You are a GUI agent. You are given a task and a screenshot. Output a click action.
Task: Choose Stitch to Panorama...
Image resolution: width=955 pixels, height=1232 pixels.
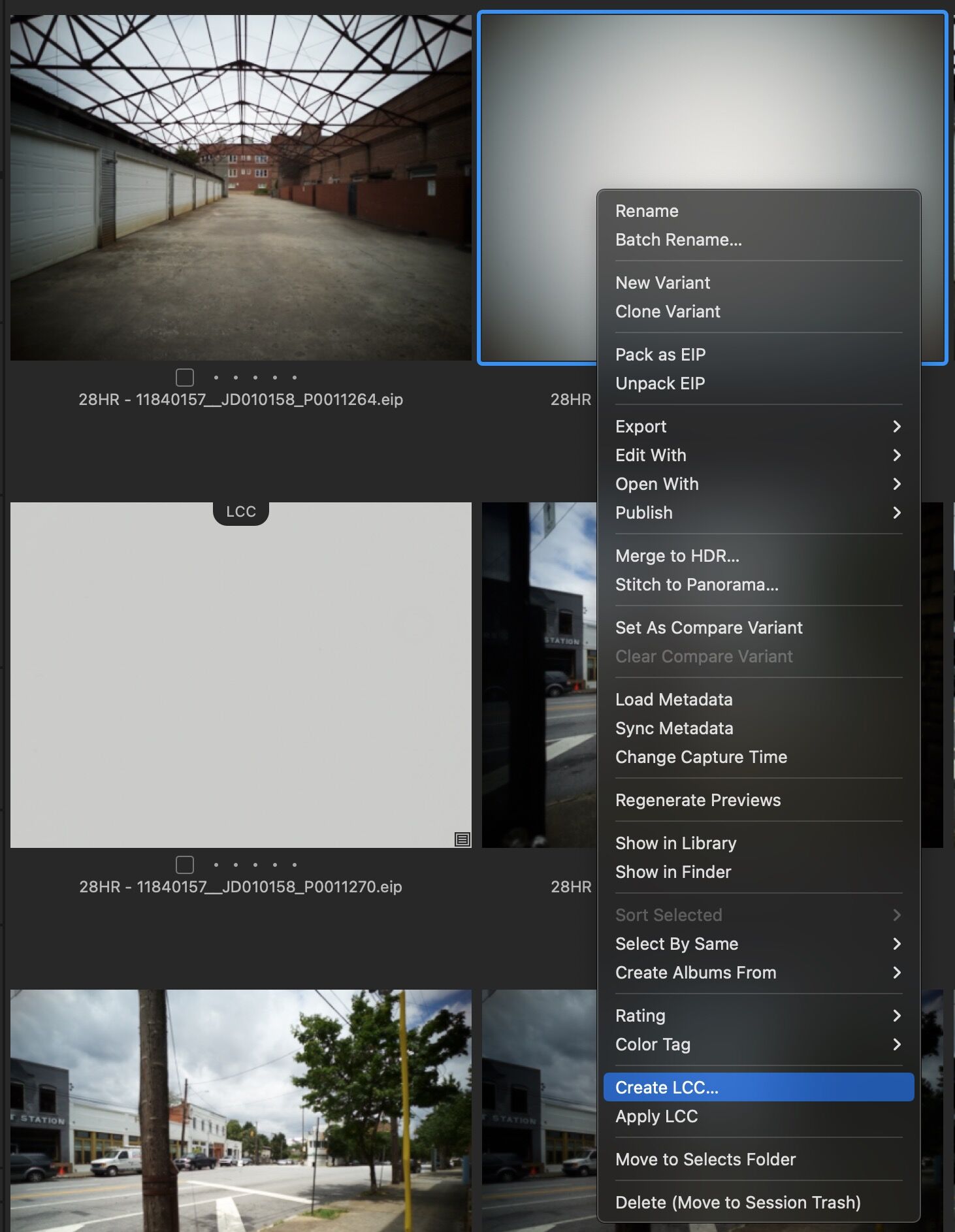point(758,585)
